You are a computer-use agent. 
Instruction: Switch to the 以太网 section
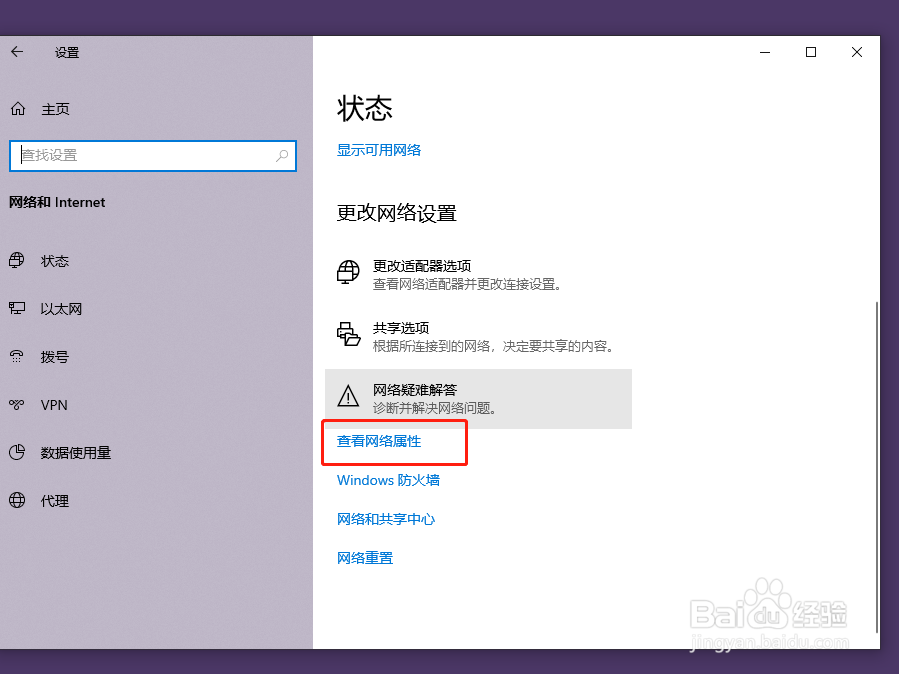[x=60, y=309]
